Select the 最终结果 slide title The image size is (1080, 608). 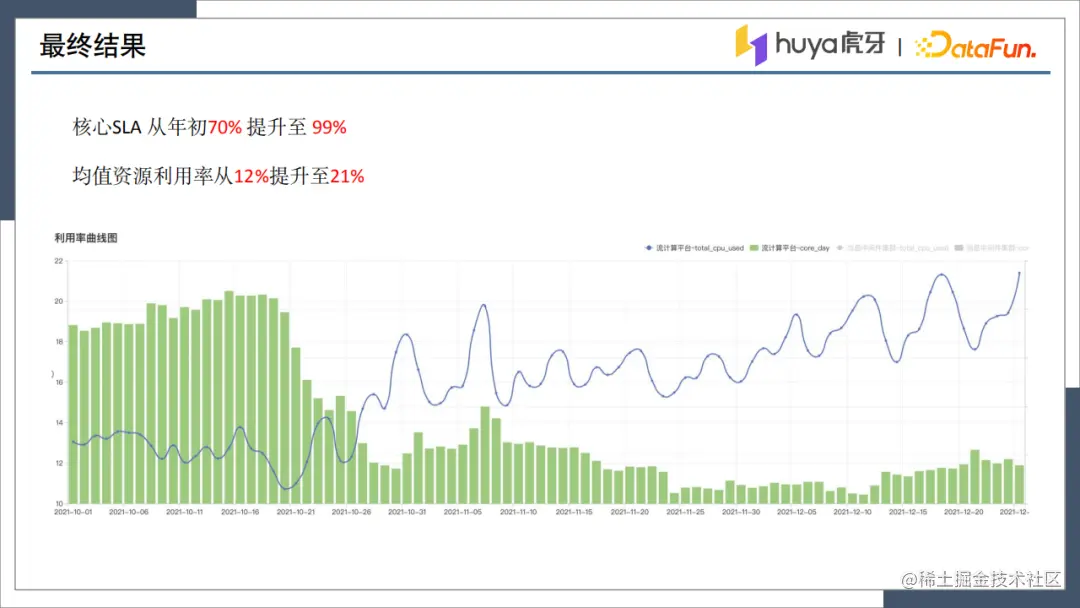92,46
